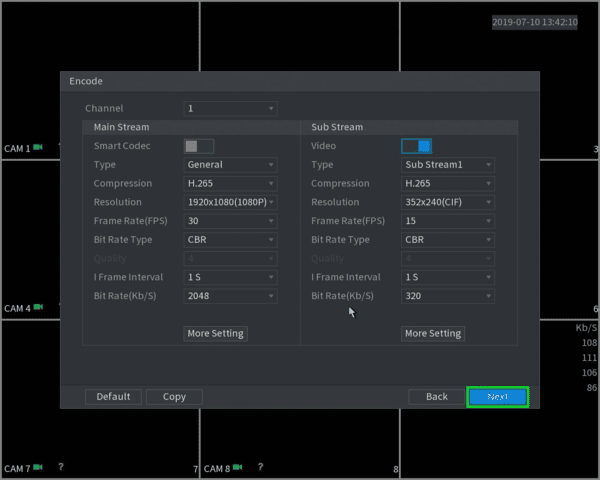
Task: Open More Setting under Main Stream
Action: point(215,334)
